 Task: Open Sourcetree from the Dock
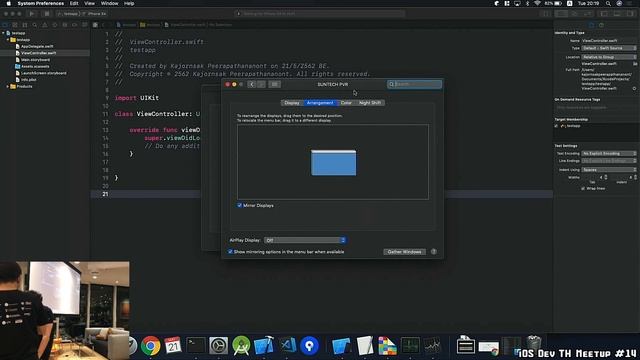309,346
